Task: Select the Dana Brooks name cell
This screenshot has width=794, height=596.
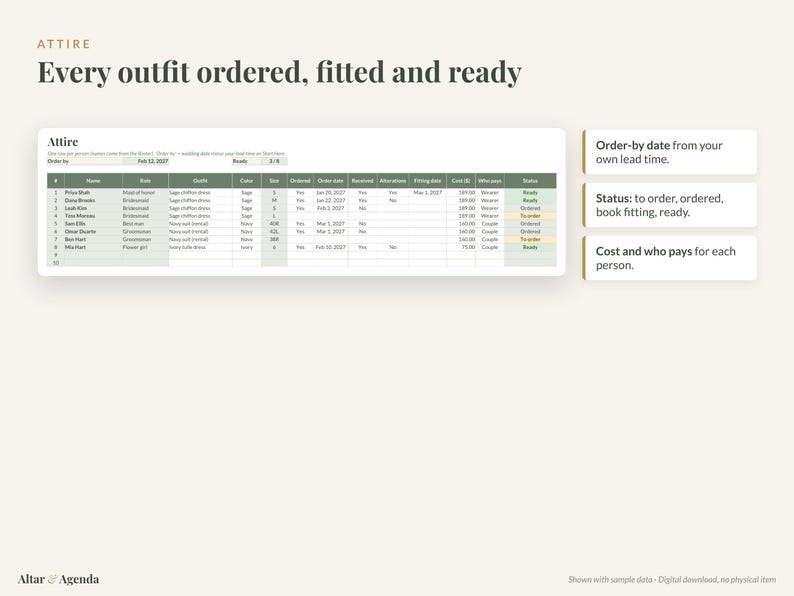Action: click(x=93, y=201)
